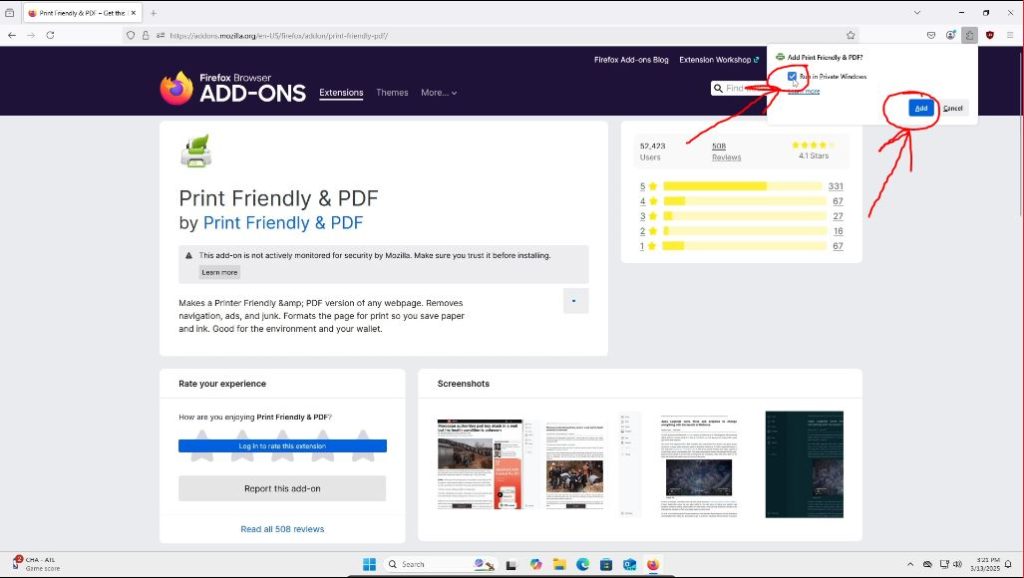Open Microsoft Store from the taskbar
Image resolution: width=1024 pixels, height=578 pixels.
click(606, 564)
